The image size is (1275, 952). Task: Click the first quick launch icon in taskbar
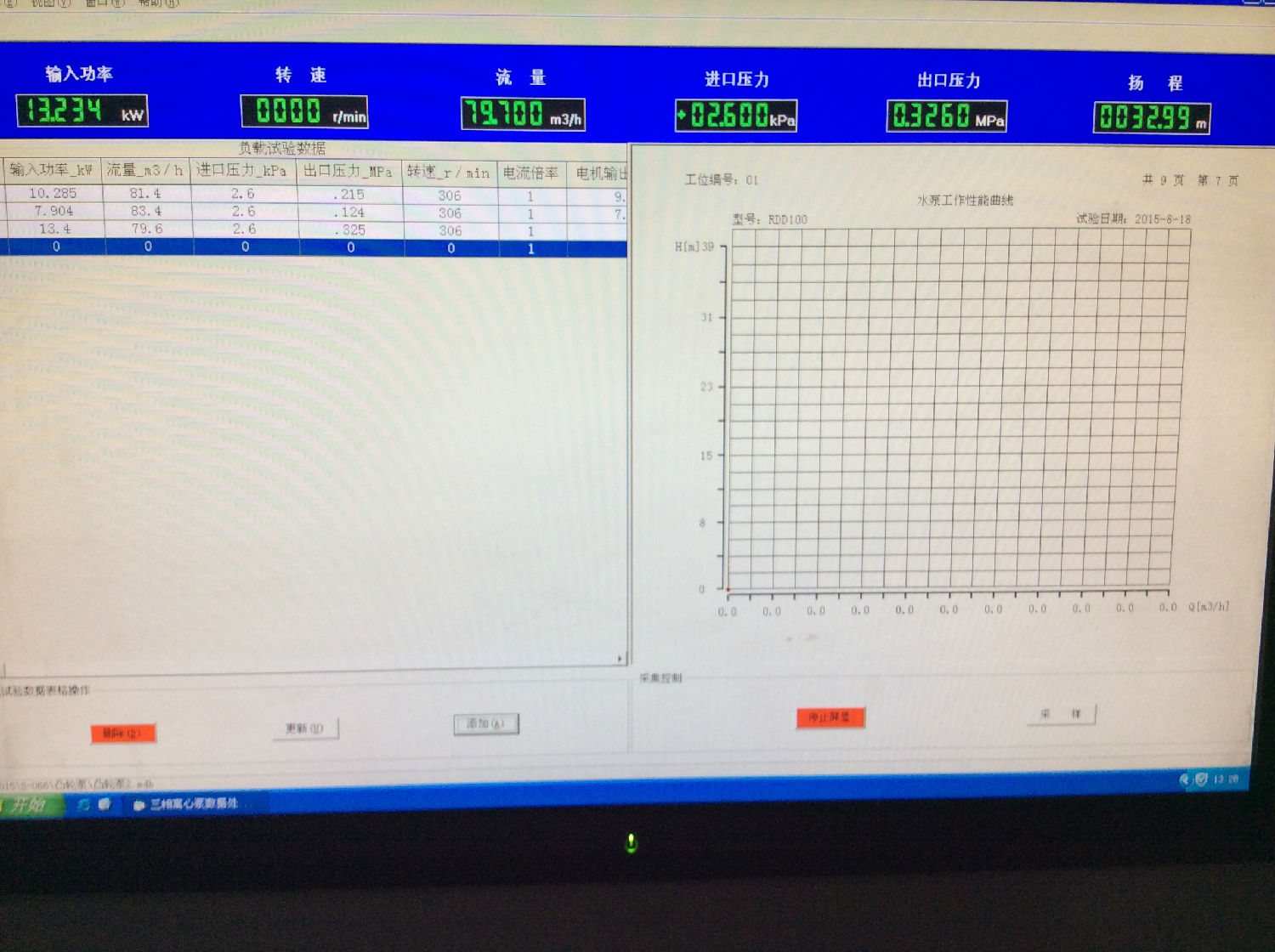coord(84,804)
